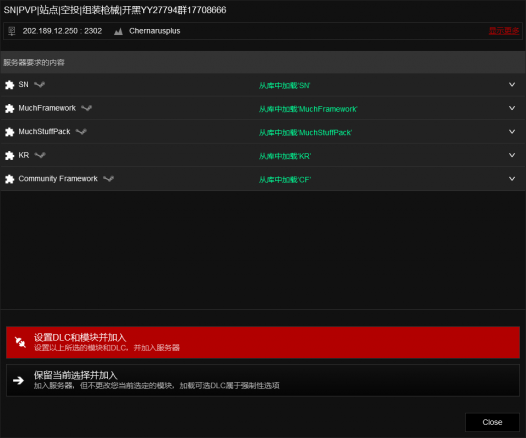Click the checkmark beside Community Framework

point(108,178)
